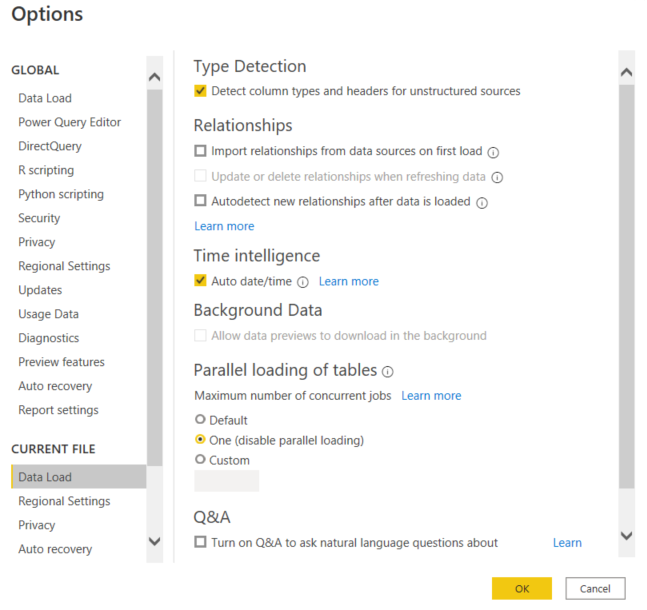The height and width of the screenshot is (610, 647).
Task: Click the Learn link in Q&A section
Action: [567, 543]
